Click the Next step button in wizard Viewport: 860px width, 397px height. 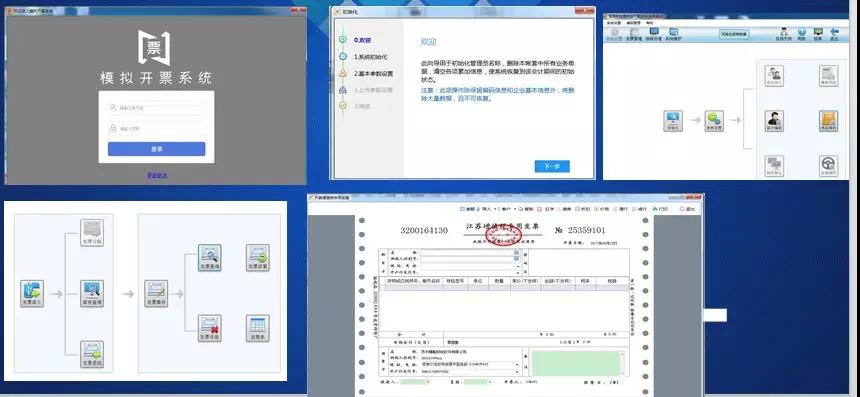(x=552, y=166)
